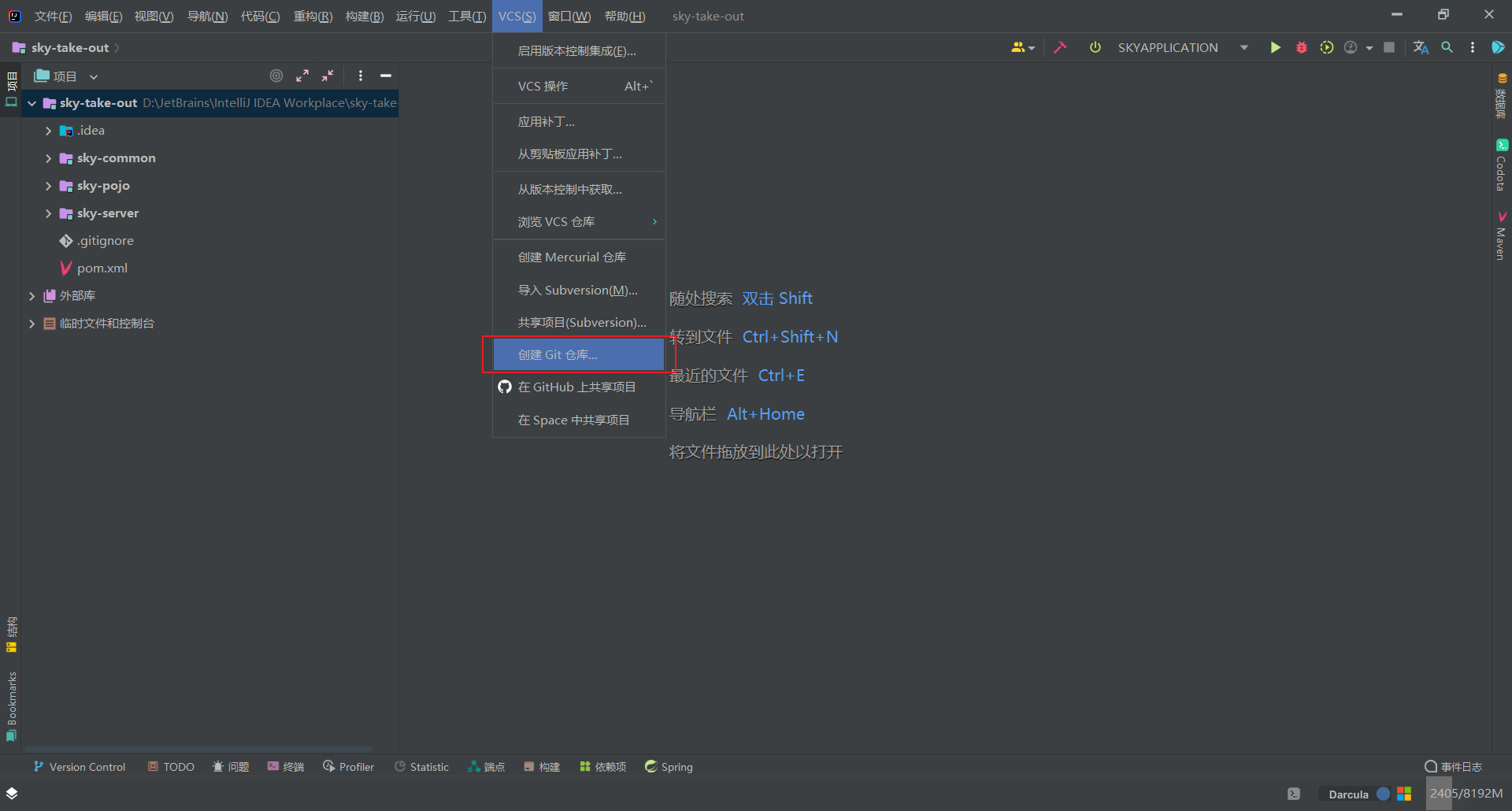This screenshot has height=811, width=1512.
Task: Open the Event Log (事件日志)
Action: [x=1454, y=767]
